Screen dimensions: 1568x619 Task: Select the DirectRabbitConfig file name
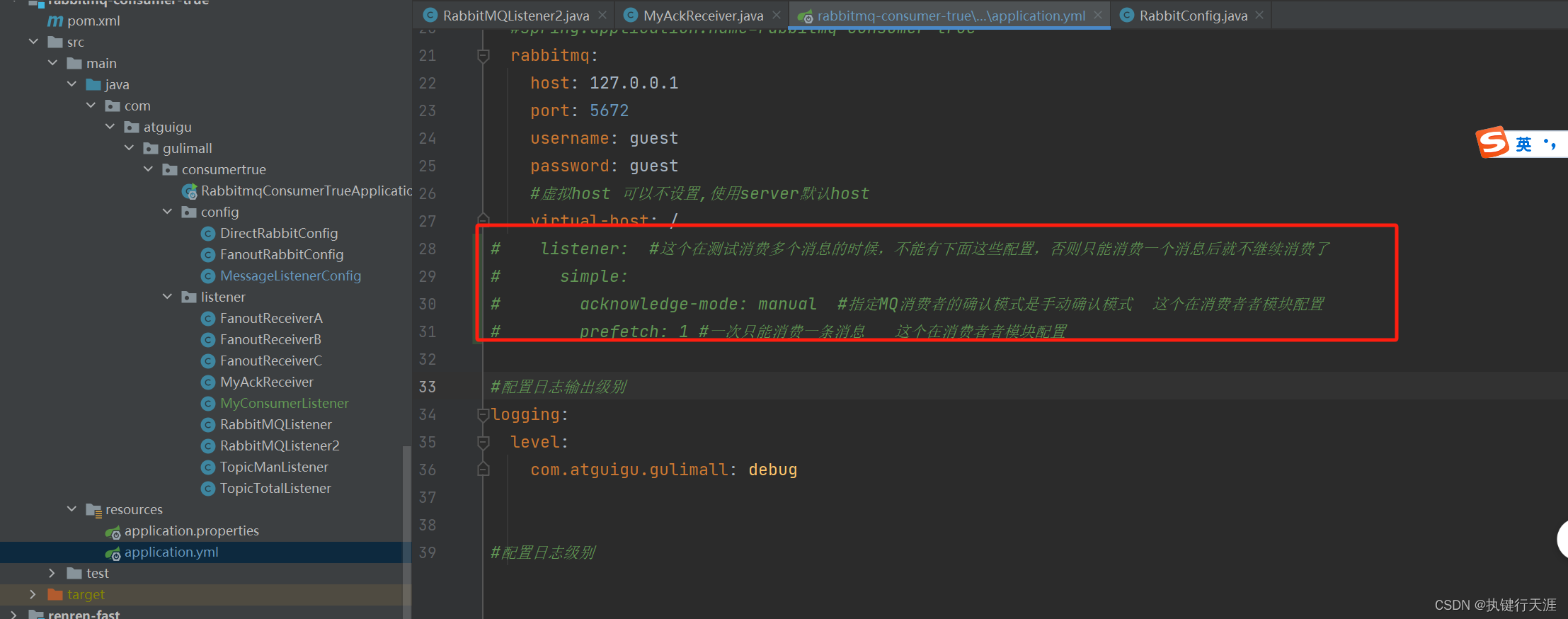(279, 233)
